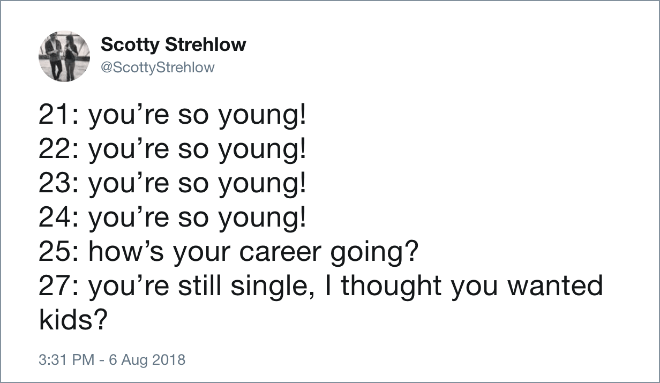Click the 'you're still single' text
This screenshot has width=660, height=383.
point(199,286)
